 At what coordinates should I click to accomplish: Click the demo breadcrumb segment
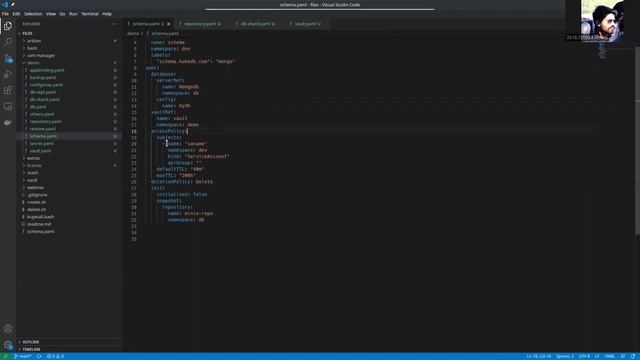tap(133, 33)
